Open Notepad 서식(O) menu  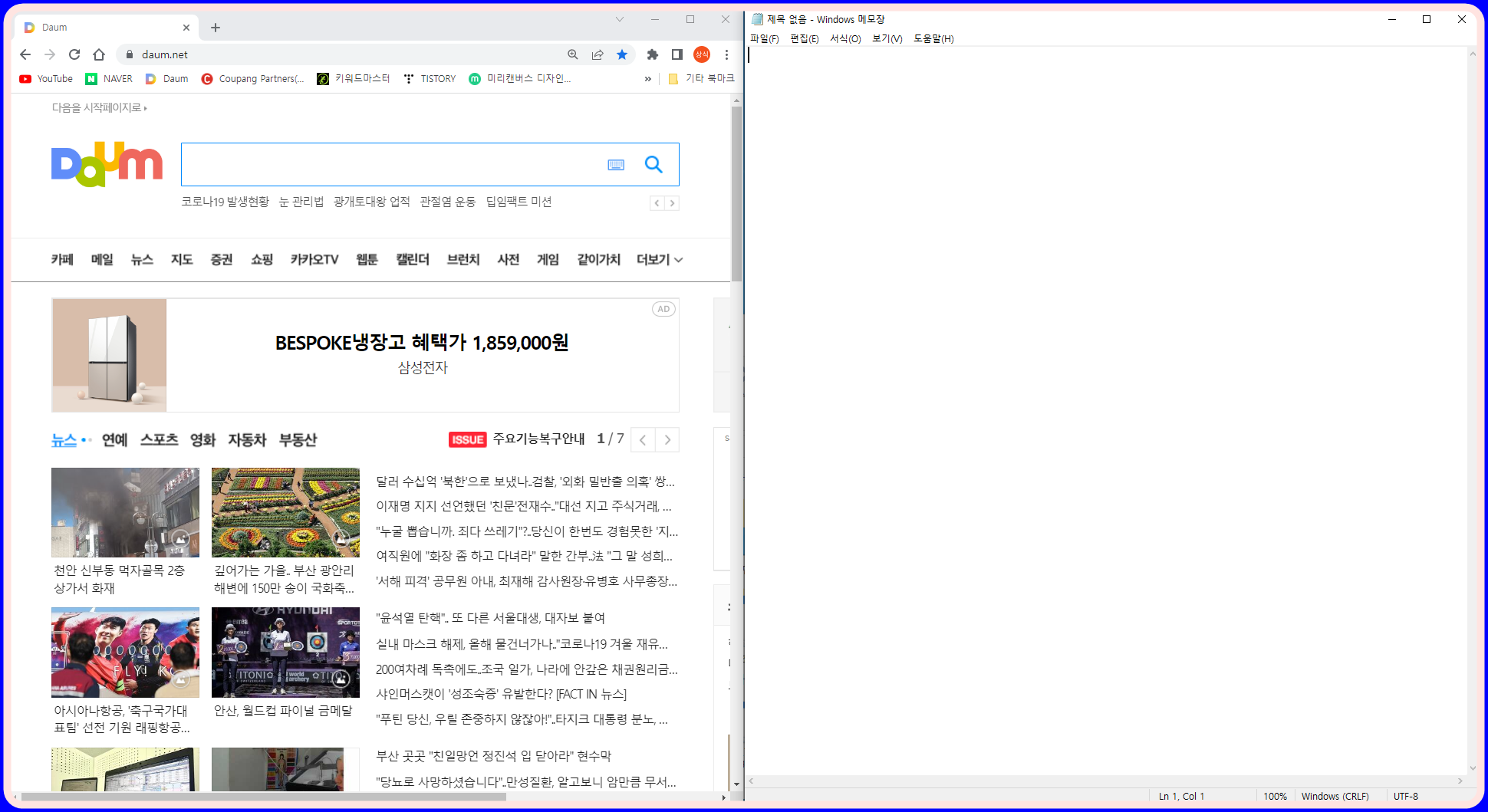click(x=845, y=38)
